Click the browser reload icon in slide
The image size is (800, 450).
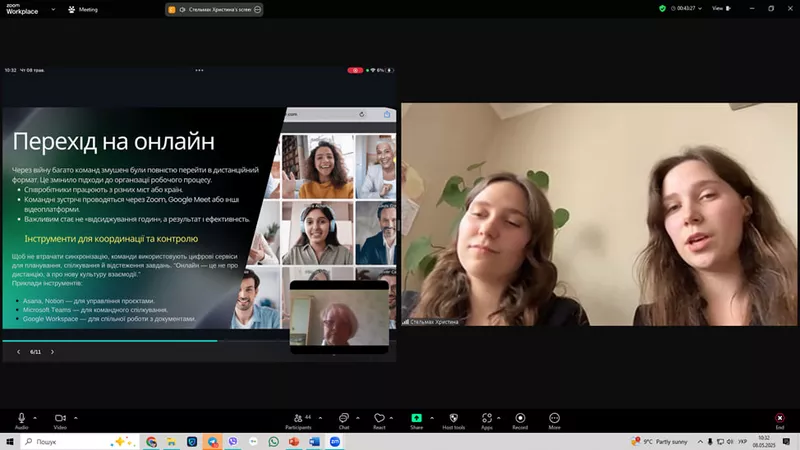pos(362,114)
